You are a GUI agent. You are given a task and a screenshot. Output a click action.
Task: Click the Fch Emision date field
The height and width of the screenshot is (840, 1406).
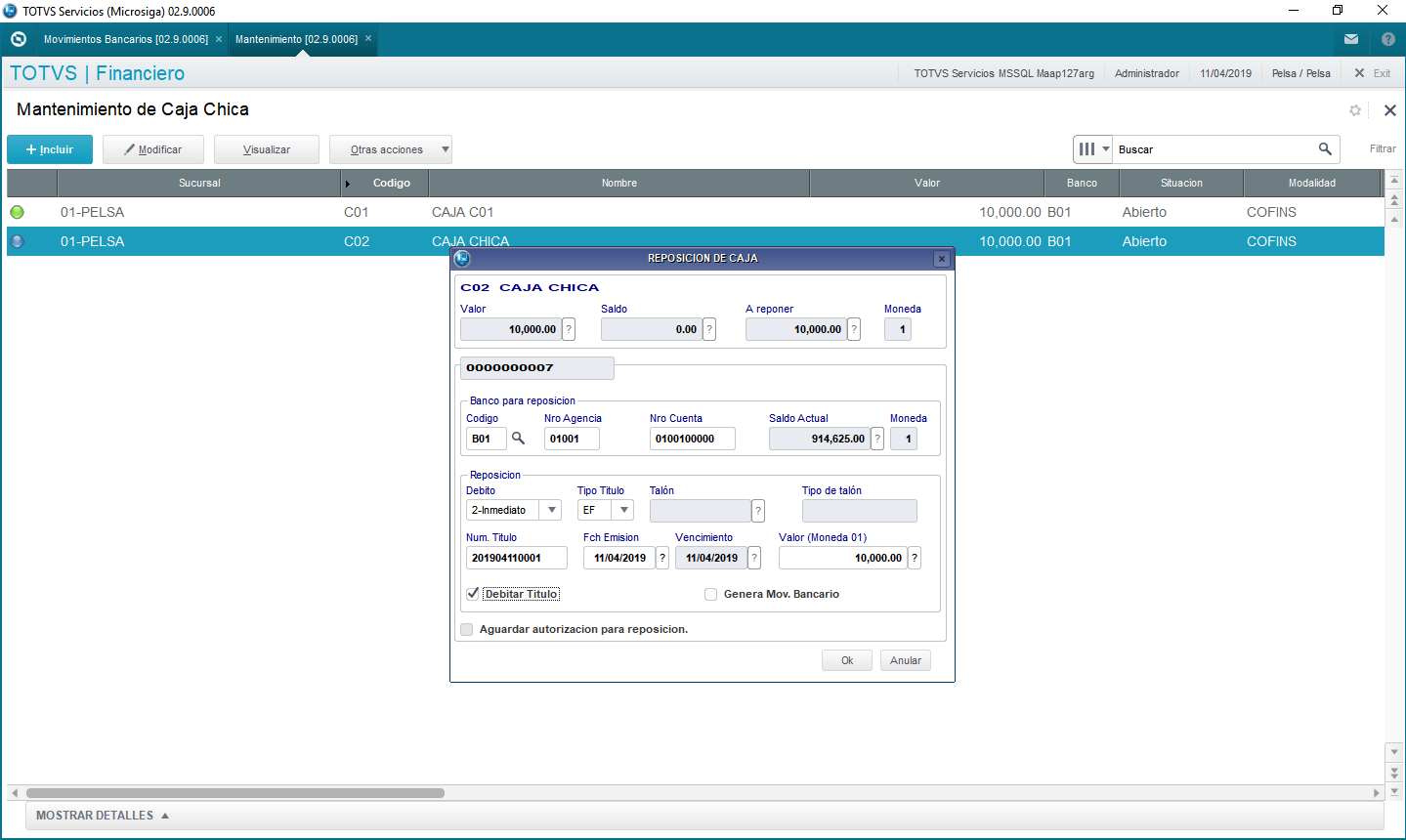click(x=619, y=558)
